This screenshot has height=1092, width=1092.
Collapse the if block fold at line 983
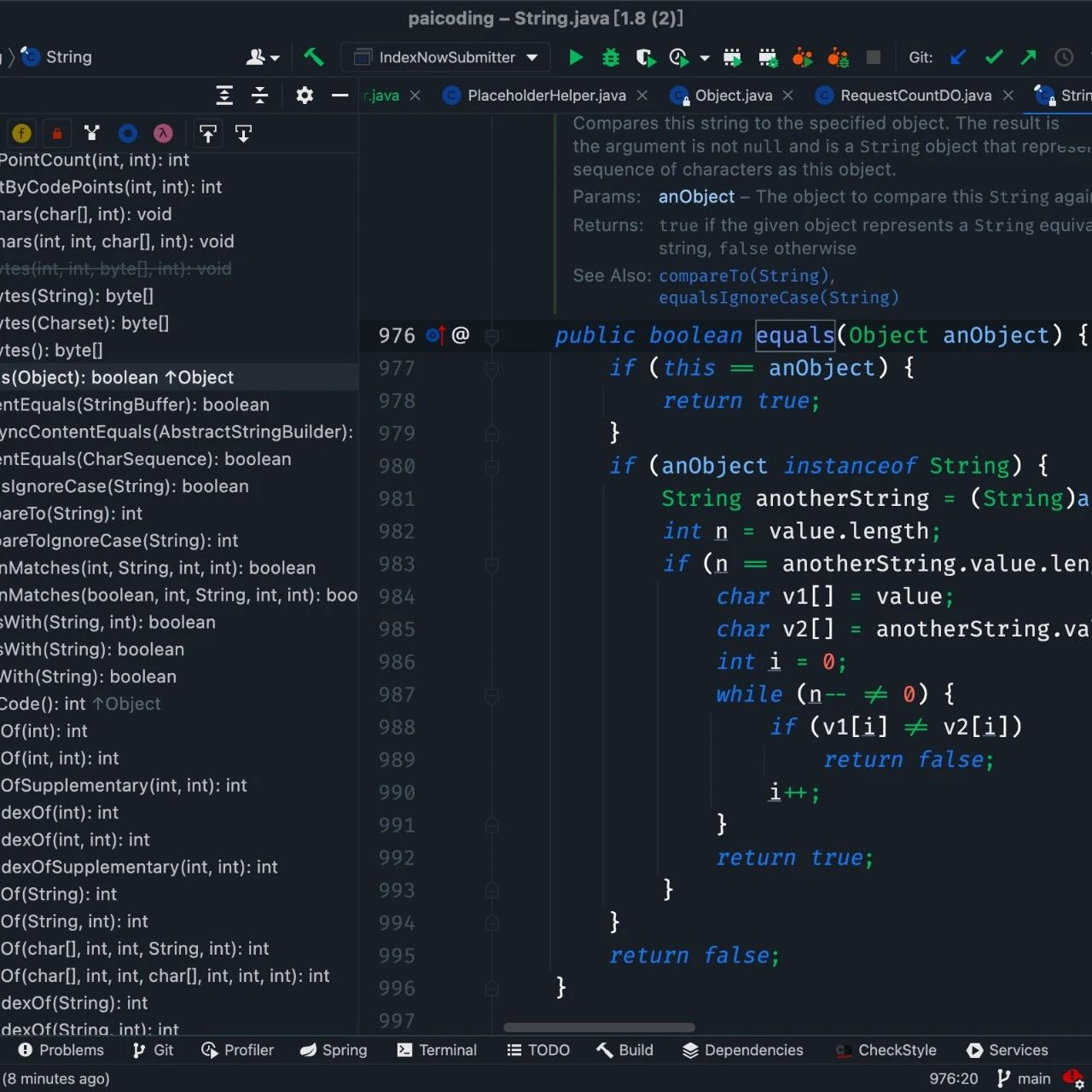pyautogui.click(x=491, y=565)
